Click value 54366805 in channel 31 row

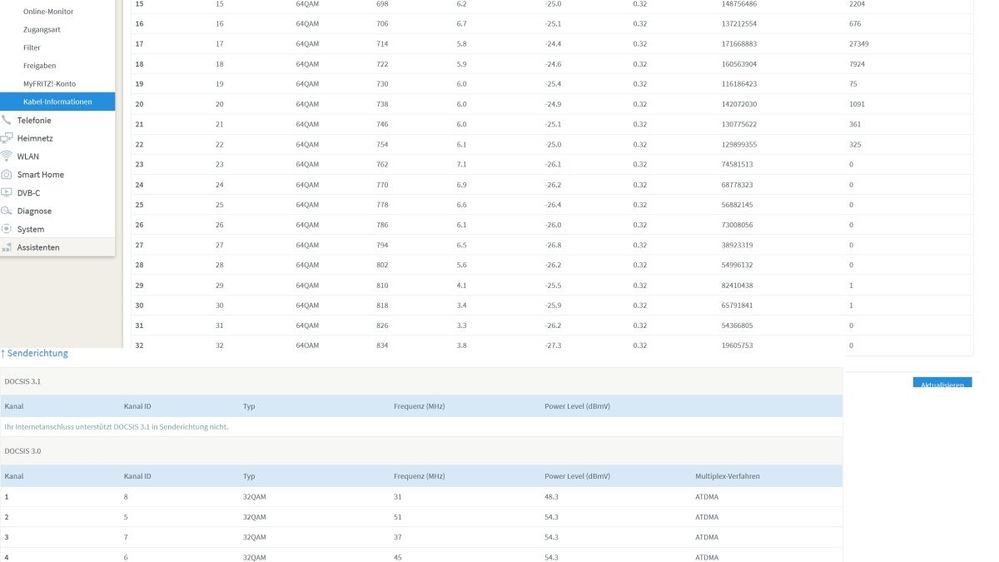point(737,326)
